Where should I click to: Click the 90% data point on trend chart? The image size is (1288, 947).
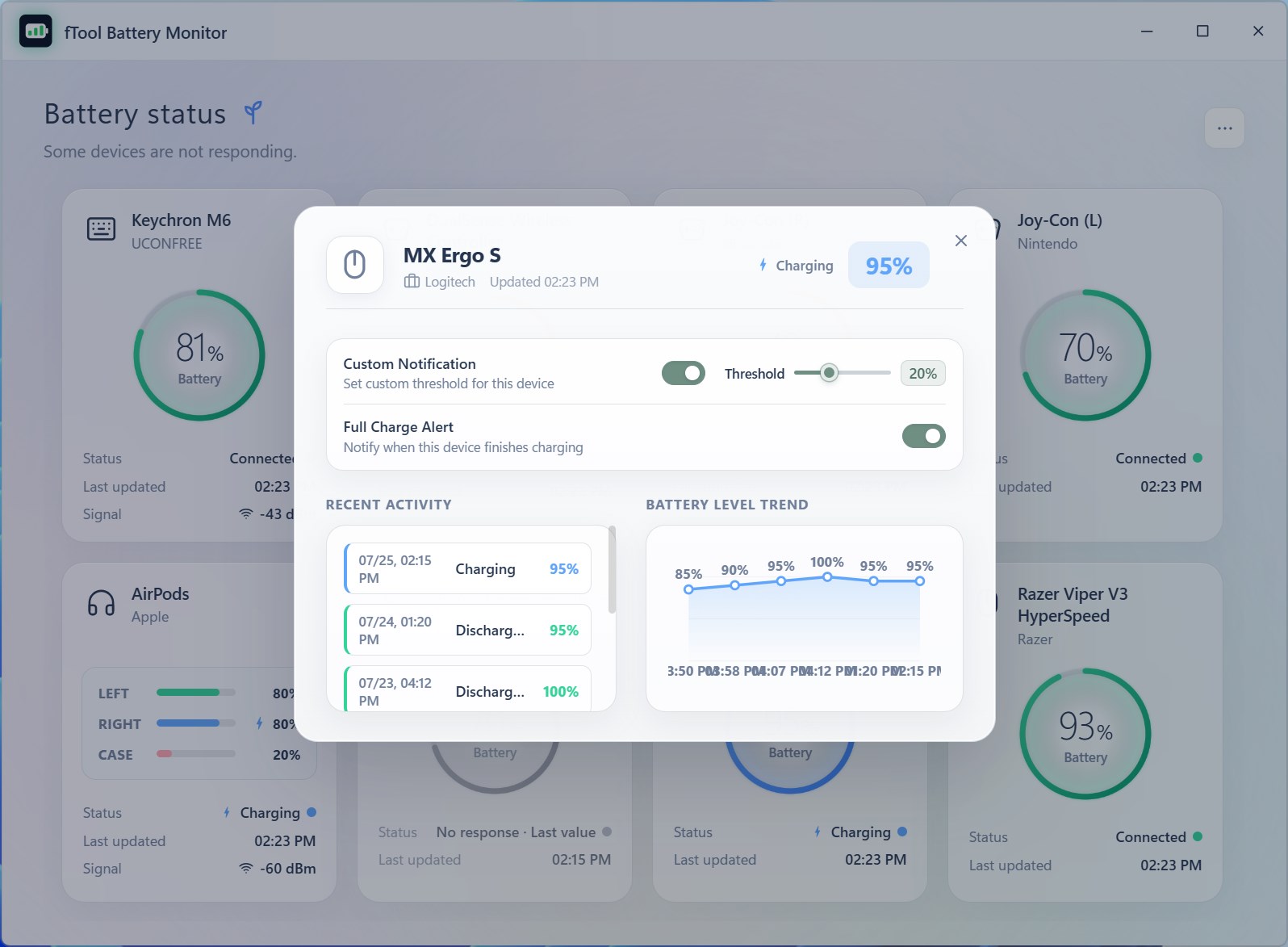coord(734,585)
